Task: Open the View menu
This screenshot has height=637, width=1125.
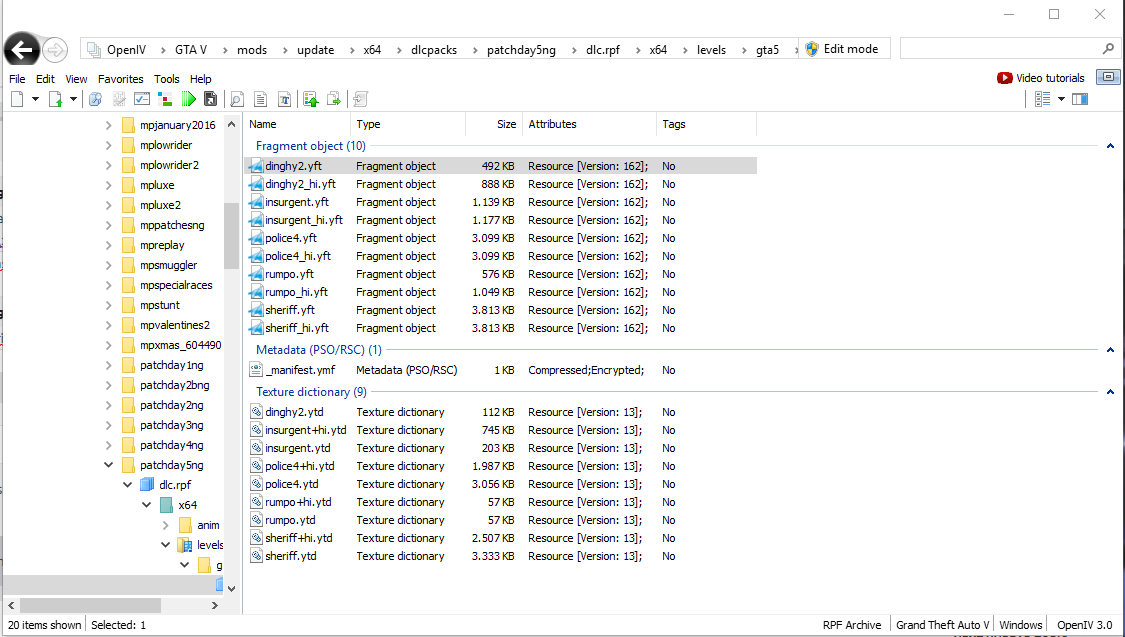Action: click(76, 79)
